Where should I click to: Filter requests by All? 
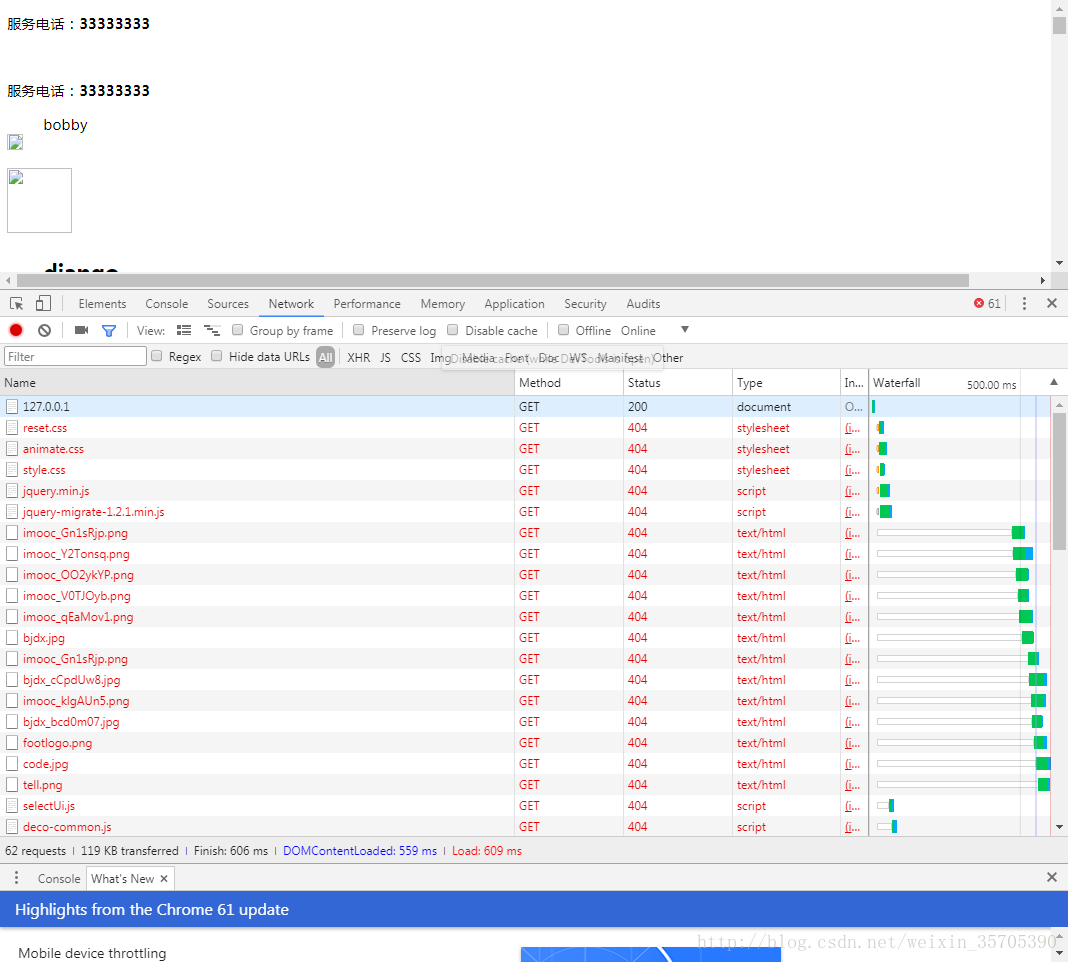[x=326, y=357]
